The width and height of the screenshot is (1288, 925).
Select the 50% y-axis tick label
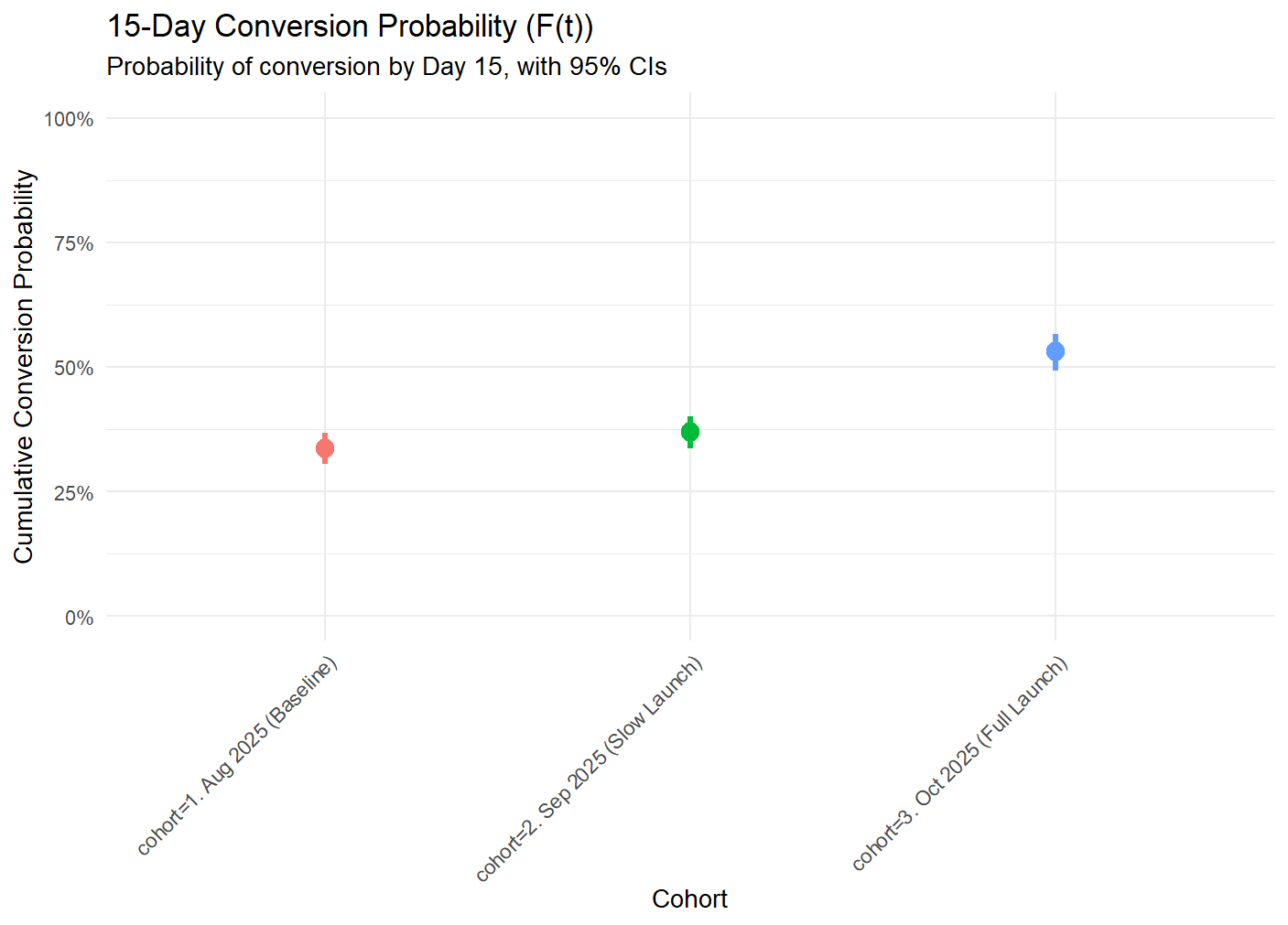[73, 368]
